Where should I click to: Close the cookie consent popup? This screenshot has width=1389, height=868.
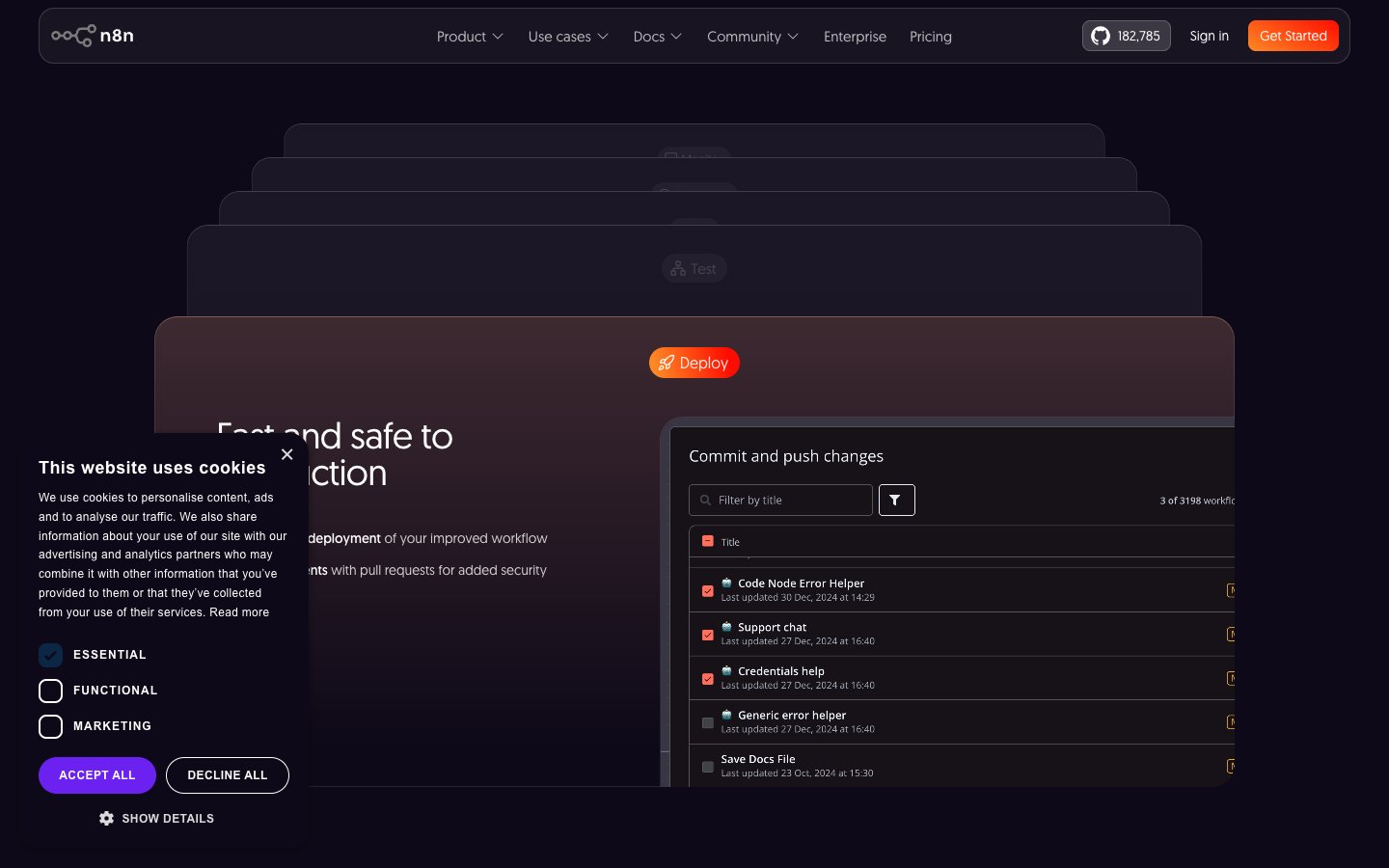tap(286, 454)
